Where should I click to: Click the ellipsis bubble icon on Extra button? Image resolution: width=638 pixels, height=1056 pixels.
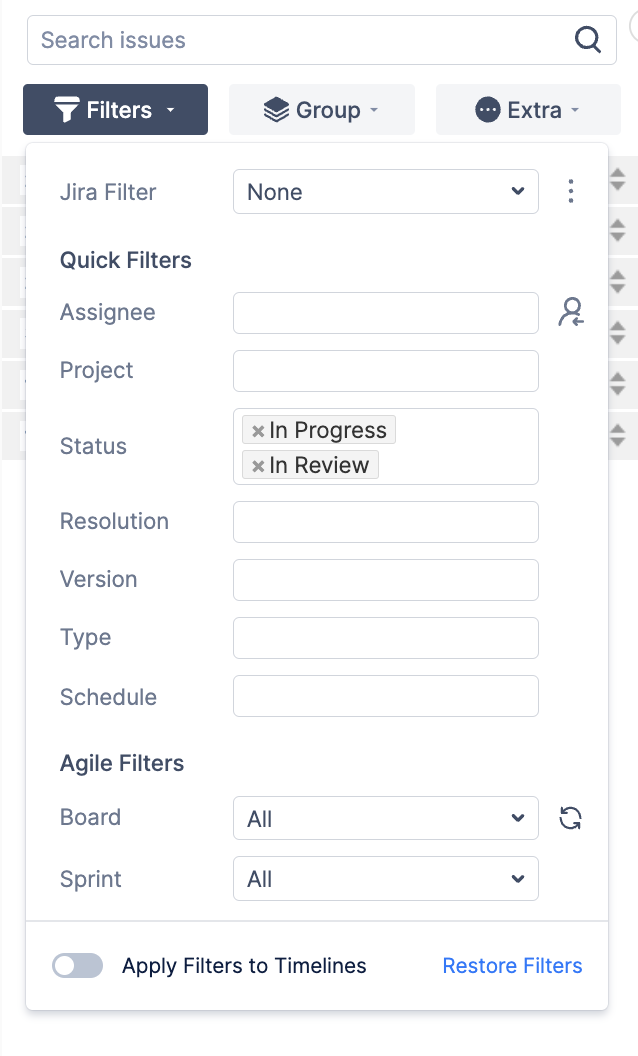488,110
